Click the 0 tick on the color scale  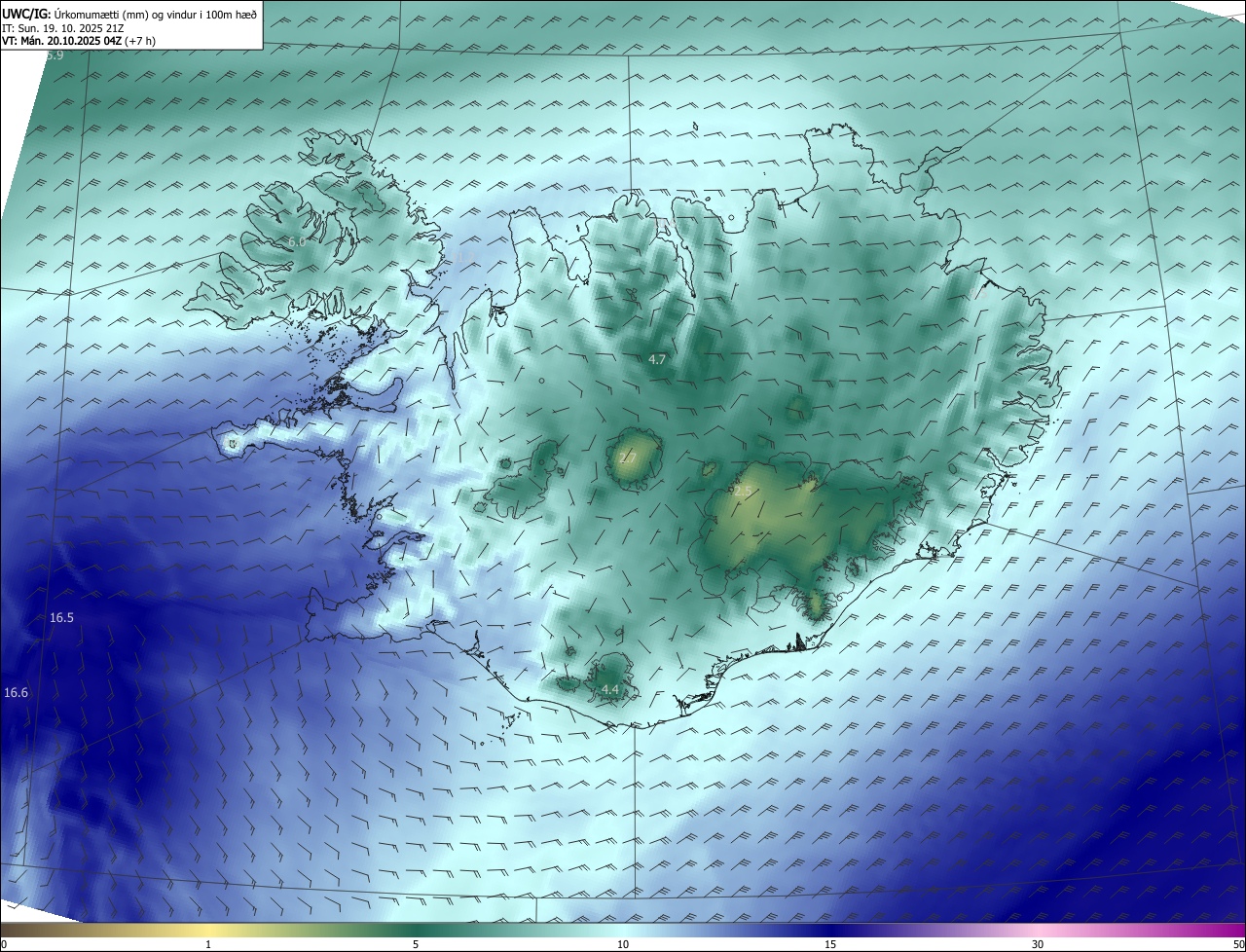(x=4, y=944)
